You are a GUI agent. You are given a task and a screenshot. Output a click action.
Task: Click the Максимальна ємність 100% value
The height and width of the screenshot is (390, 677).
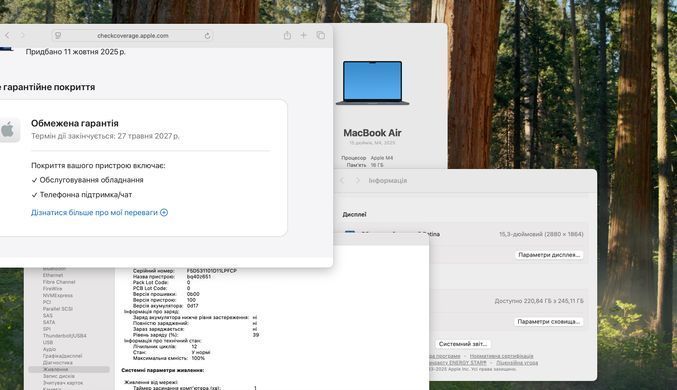click(198, 358)
